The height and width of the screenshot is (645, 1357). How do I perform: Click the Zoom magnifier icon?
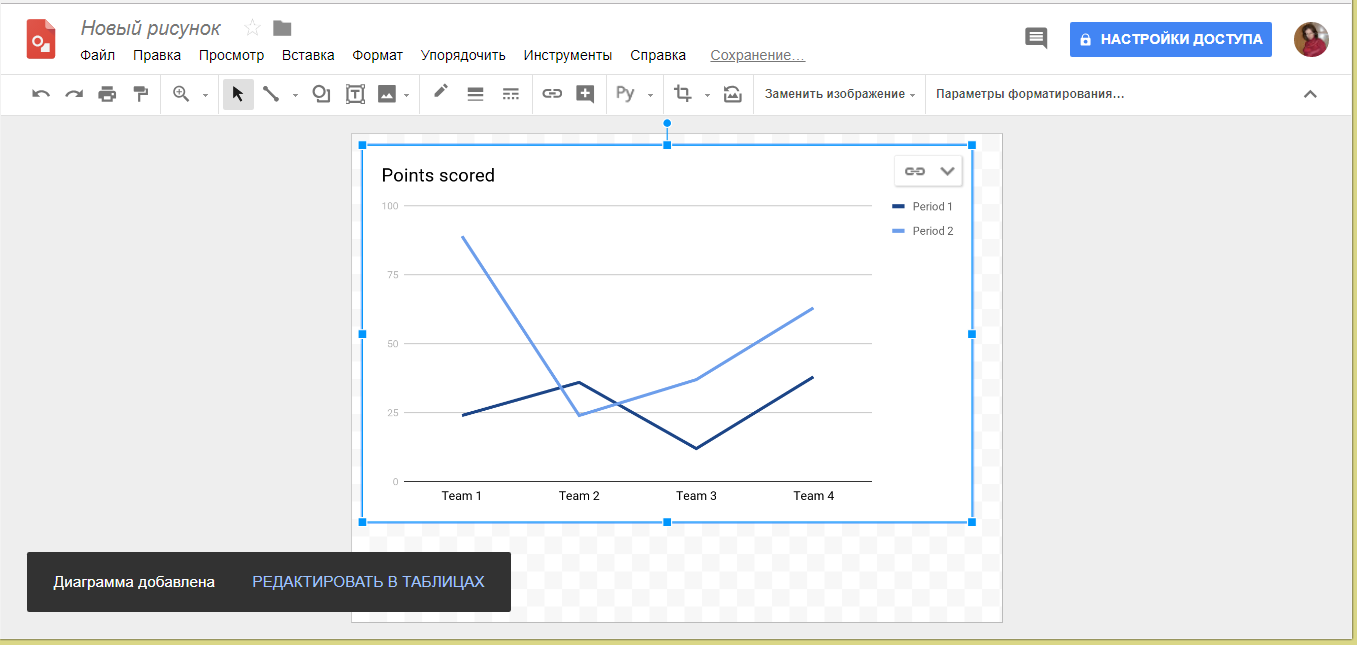pos(181,94)
